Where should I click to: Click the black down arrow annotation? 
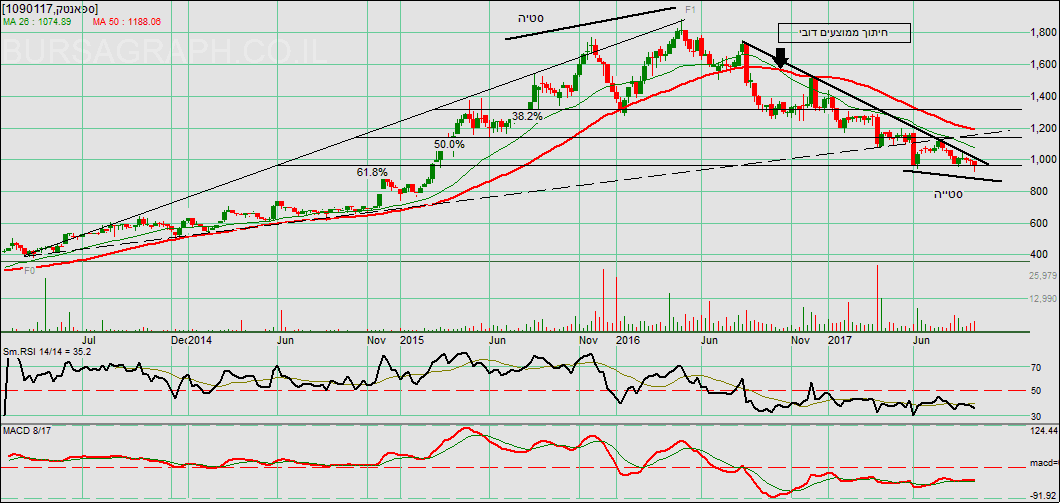781,56
